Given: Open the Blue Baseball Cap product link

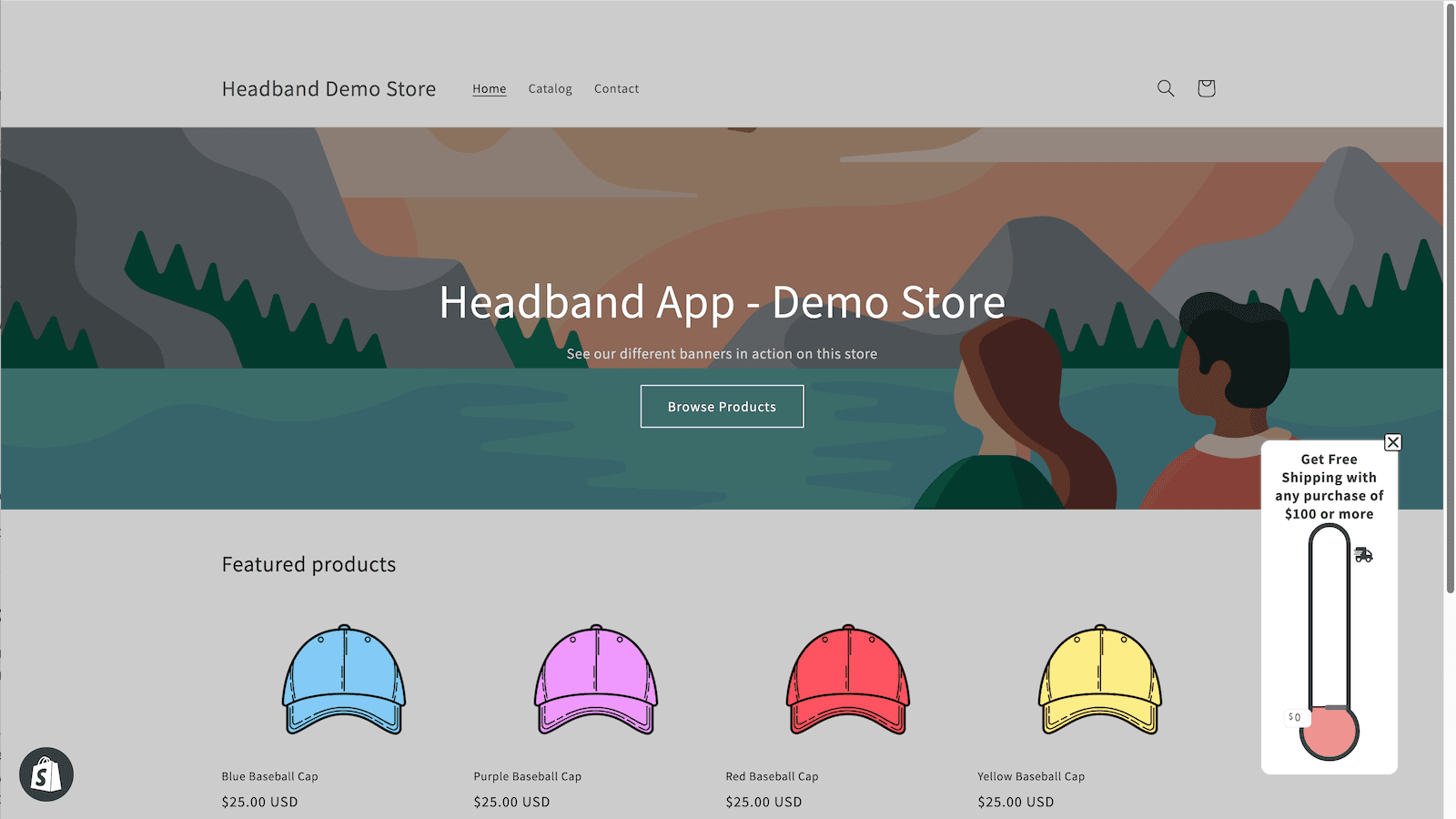Looking at the screenshot, I should [268, 776].
